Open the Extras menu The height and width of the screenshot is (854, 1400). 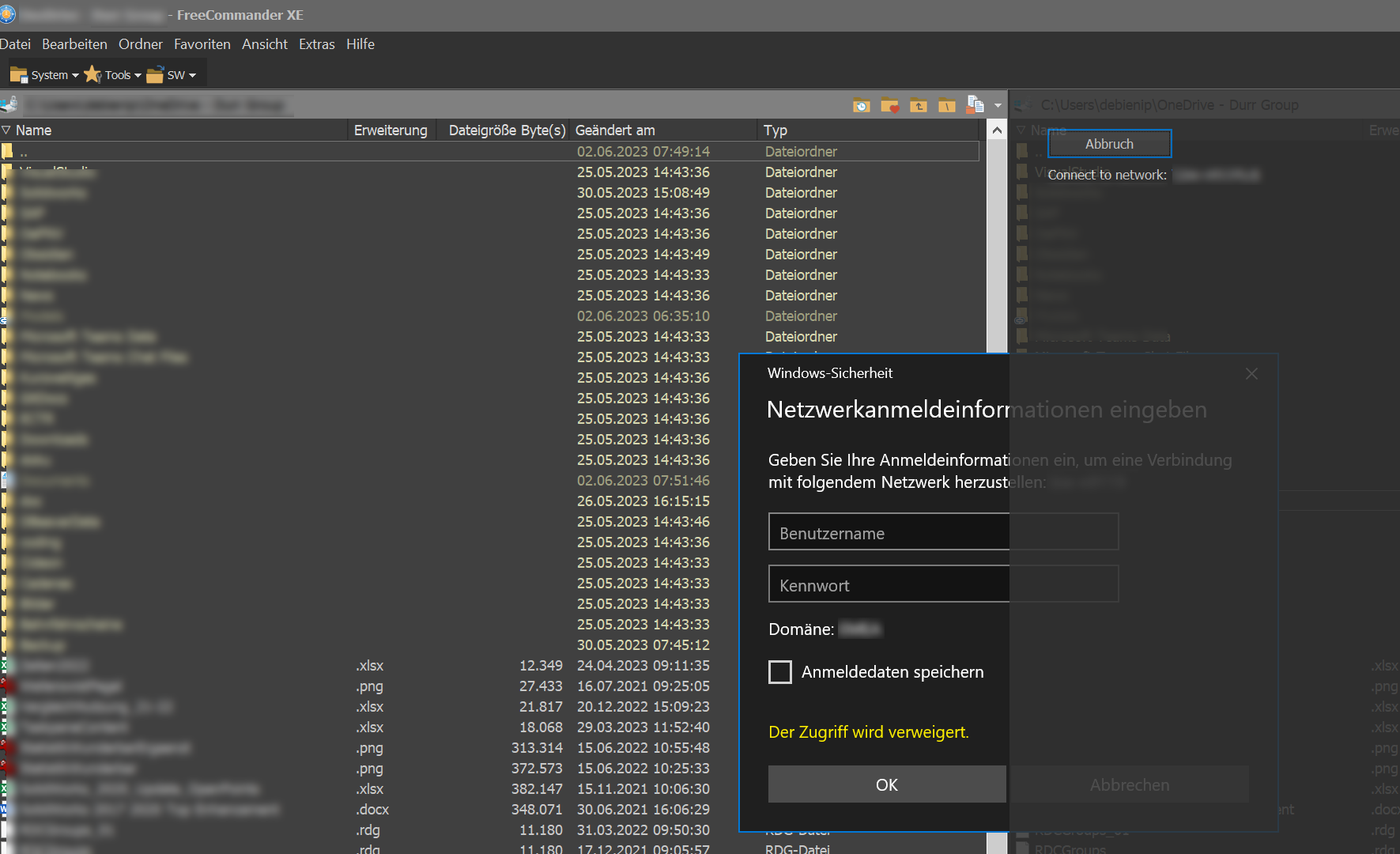[316, 44]
